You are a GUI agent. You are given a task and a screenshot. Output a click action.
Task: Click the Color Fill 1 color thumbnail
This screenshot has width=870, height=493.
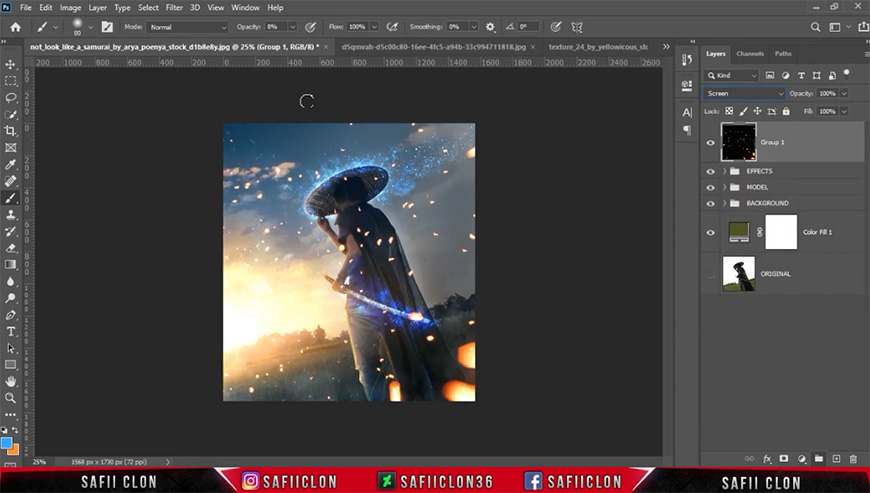pyautogui.click(x=739, y=232)
